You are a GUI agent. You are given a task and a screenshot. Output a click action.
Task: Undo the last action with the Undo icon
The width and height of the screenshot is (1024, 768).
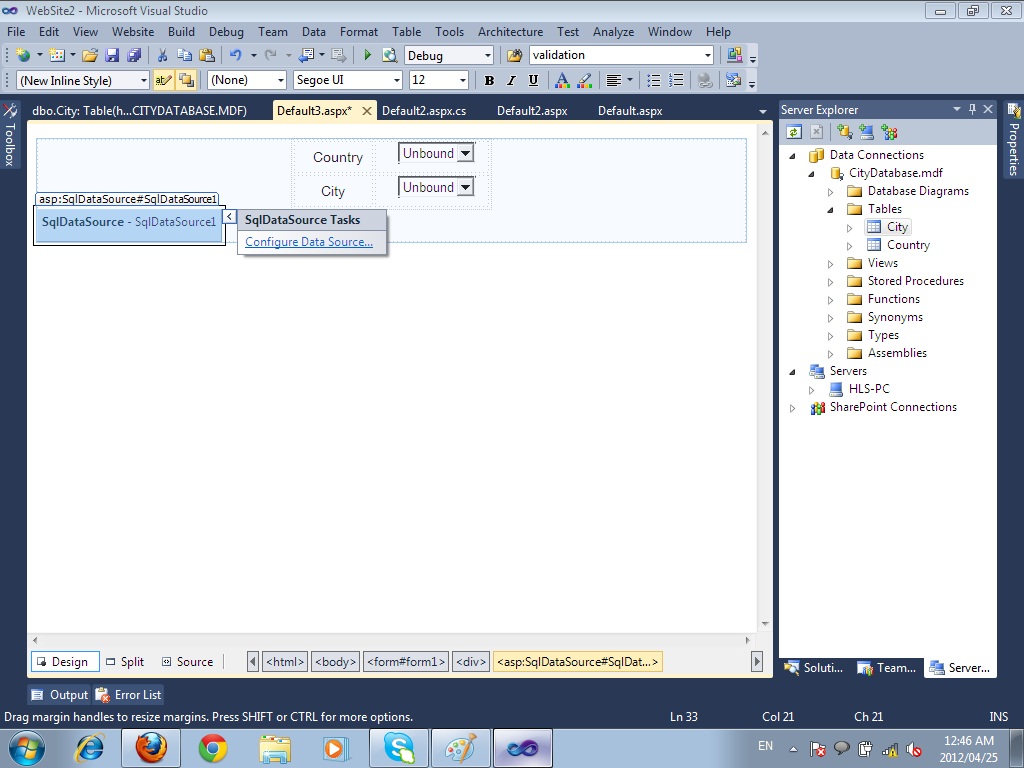click(236, 56)
